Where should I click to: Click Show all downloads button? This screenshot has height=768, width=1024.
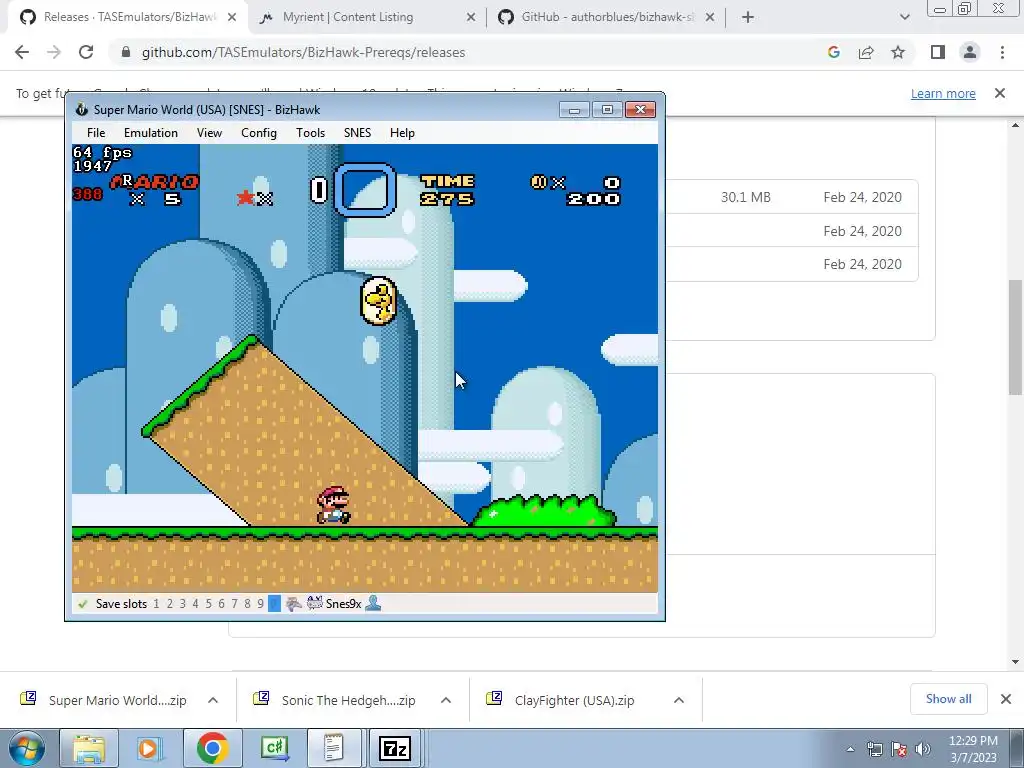pyautogui.click(x=948, y=699)
